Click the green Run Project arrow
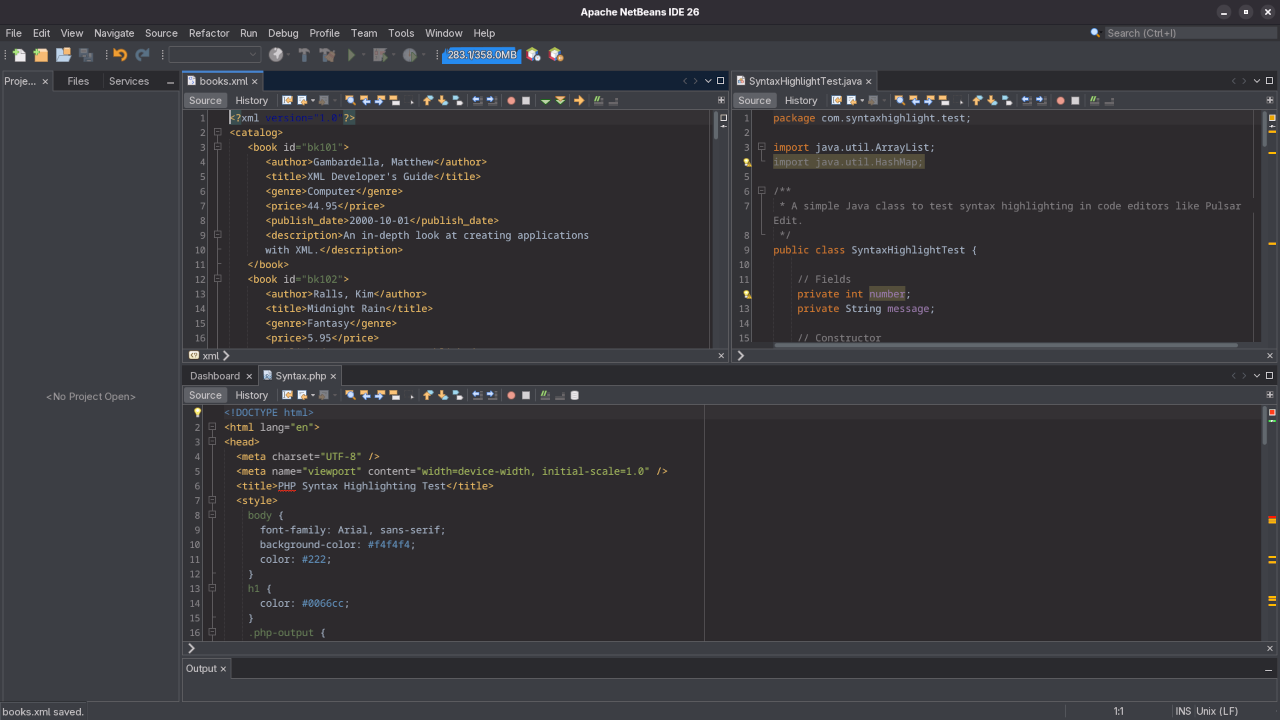 [352, 55]
